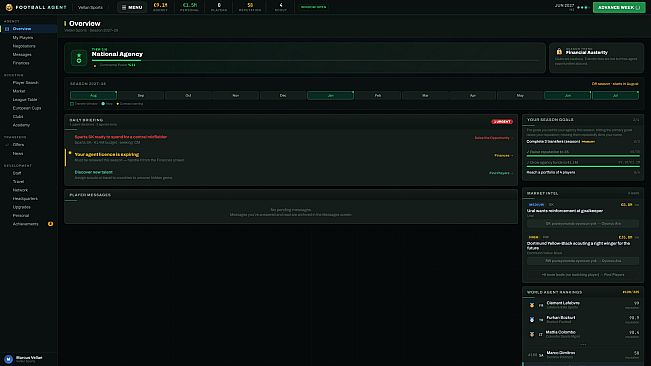Click the Football Agent logo icon
The image size is (651, 366).
click(x=9, y=7)
